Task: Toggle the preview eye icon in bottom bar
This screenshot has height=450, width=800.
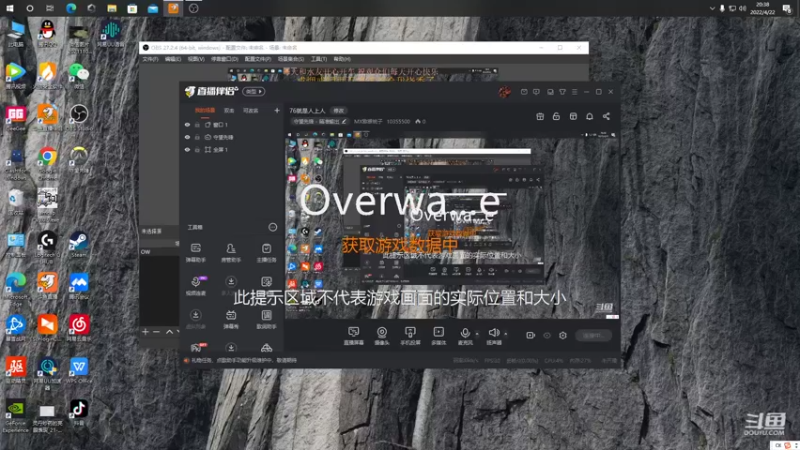Action: point(547,335)
